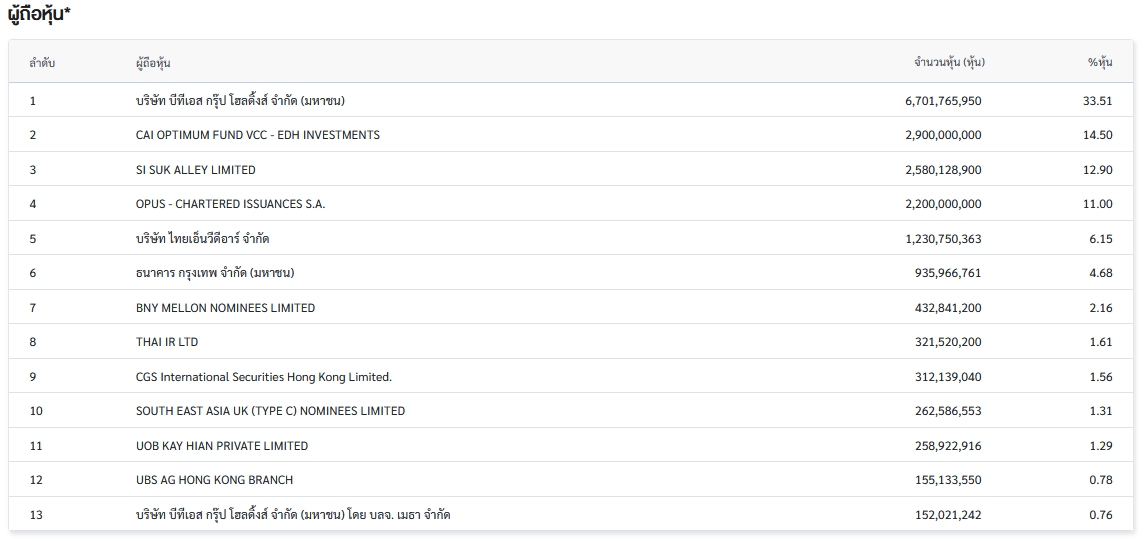Click UOB KAY HIAN PRIVATE LIMITED
The height and width of the screenshot is (541, 1146).
coord(222,446)
